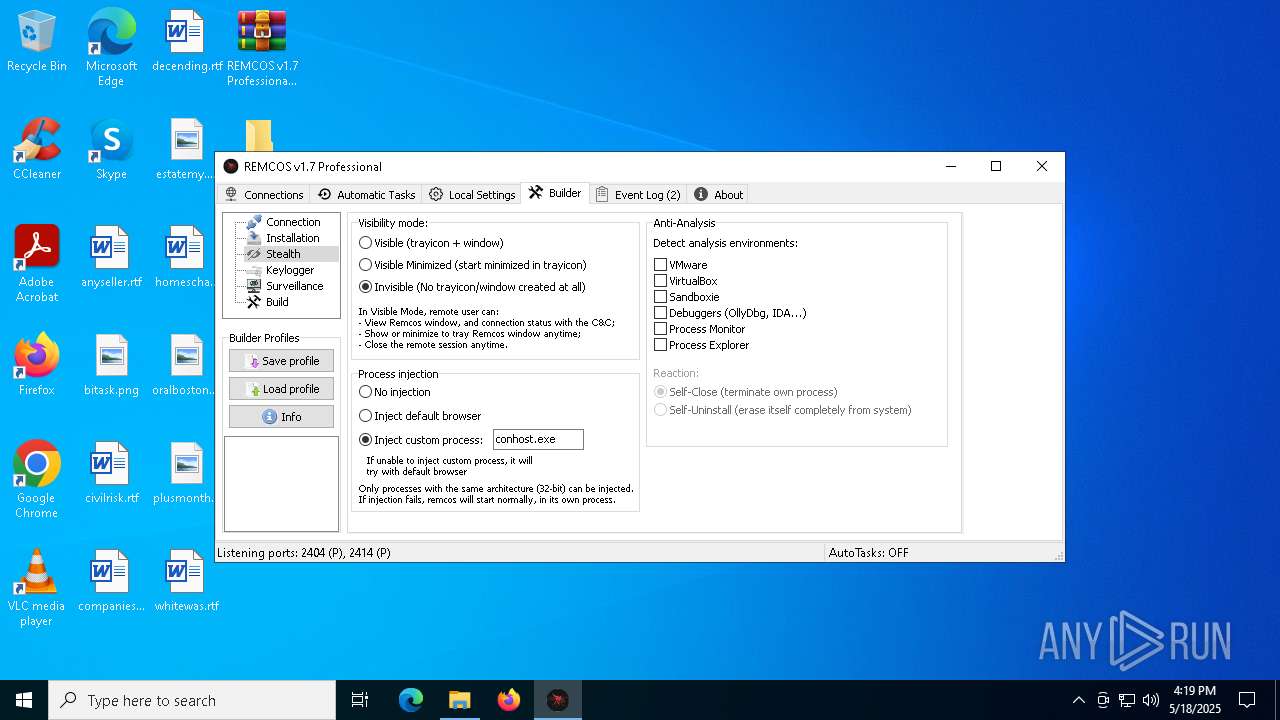Open the Event Log (2) tab
The image size is (1280, 720).
pos(638,194)
